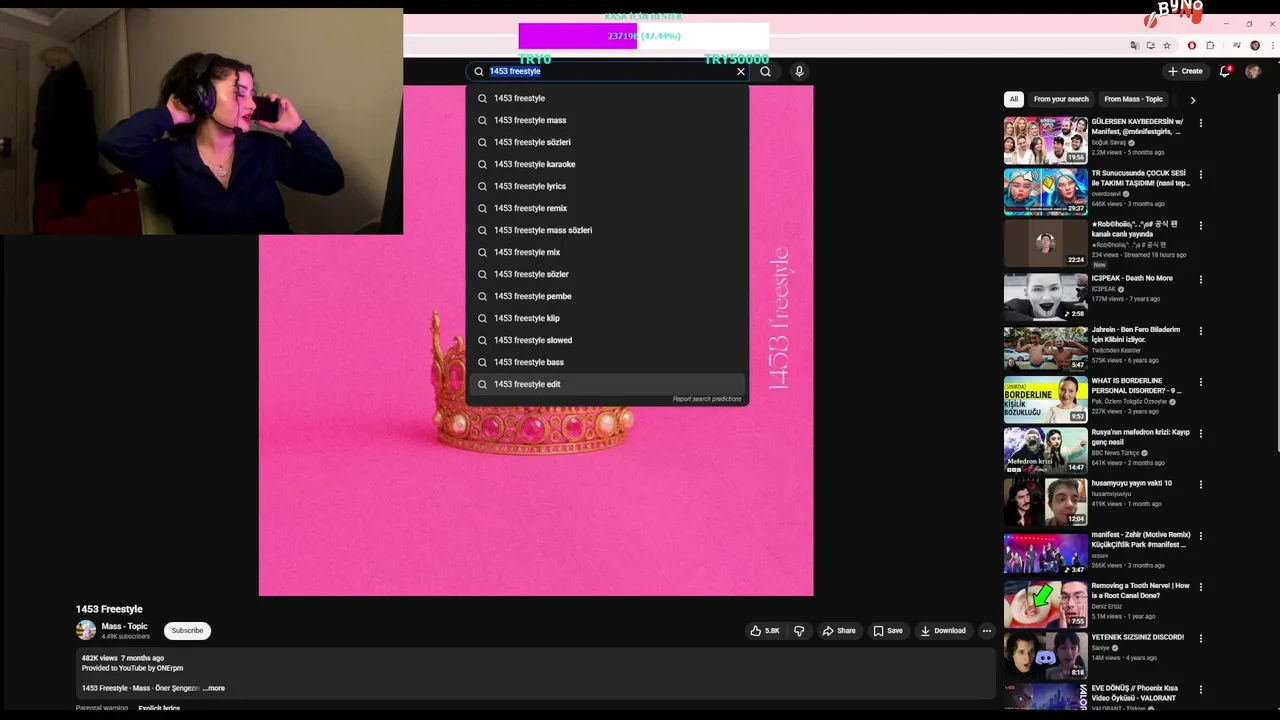Open YouTube account avatar menu
1280x720 pixels.
[x=1253, y=71]
